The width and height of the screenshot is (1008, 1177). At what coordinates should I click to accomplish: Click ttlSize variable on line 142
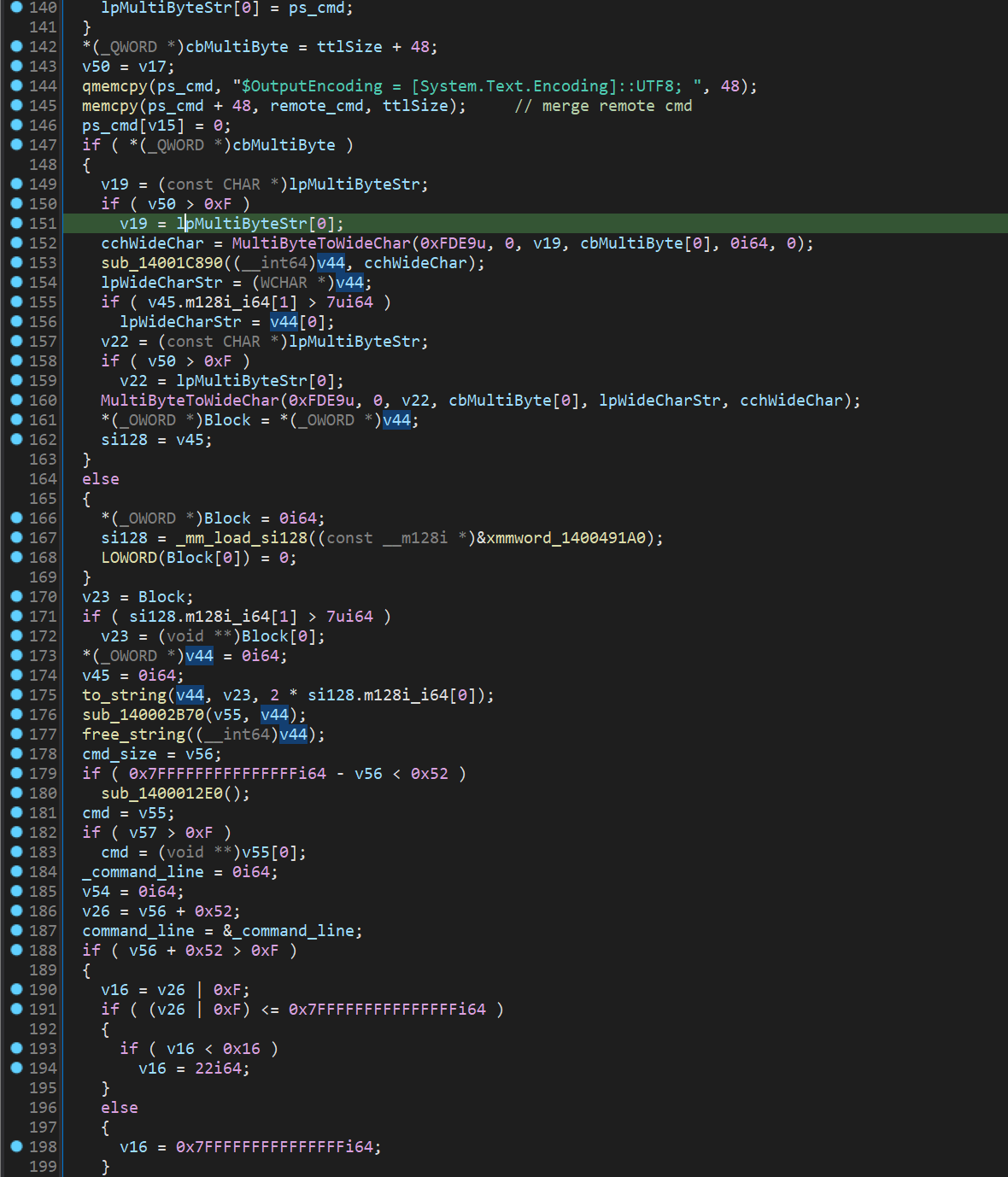tap(349, 47)
